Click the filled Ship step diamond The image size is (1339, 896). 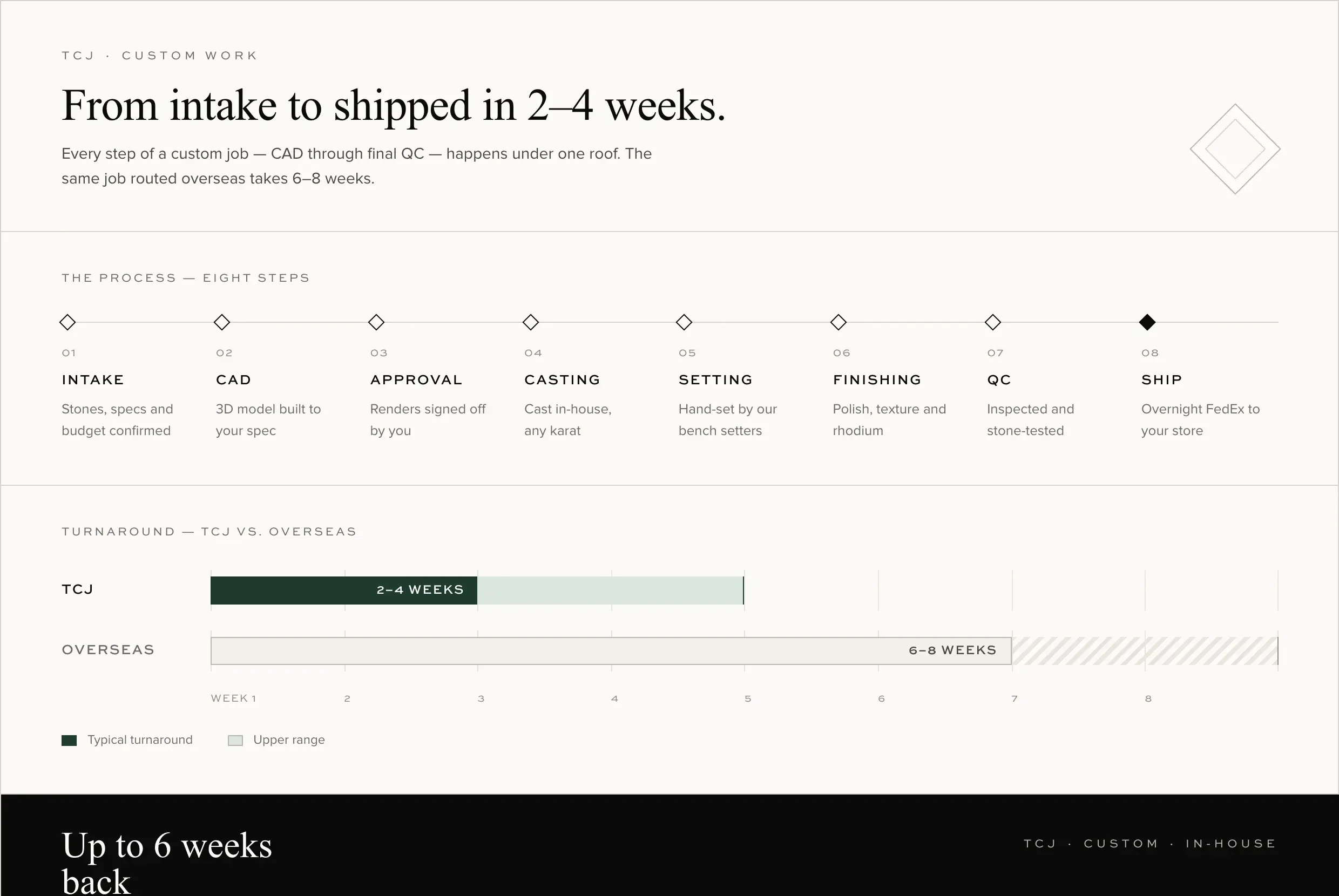[1147, 322]
